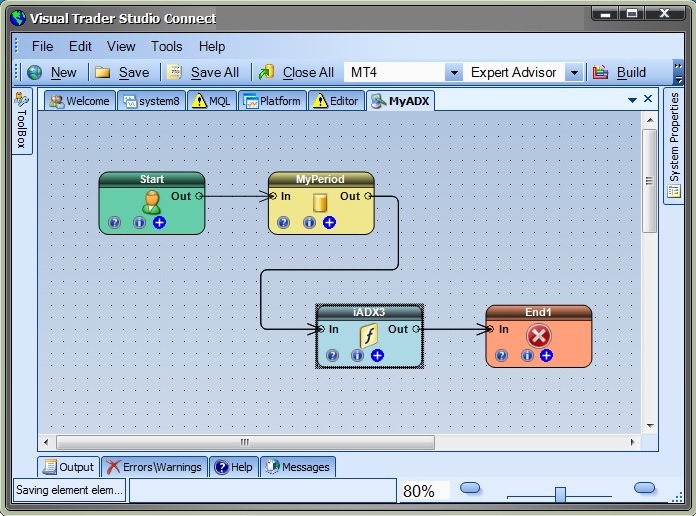
Task: Open info icon on iADX3 node
Action: (357, 355)
